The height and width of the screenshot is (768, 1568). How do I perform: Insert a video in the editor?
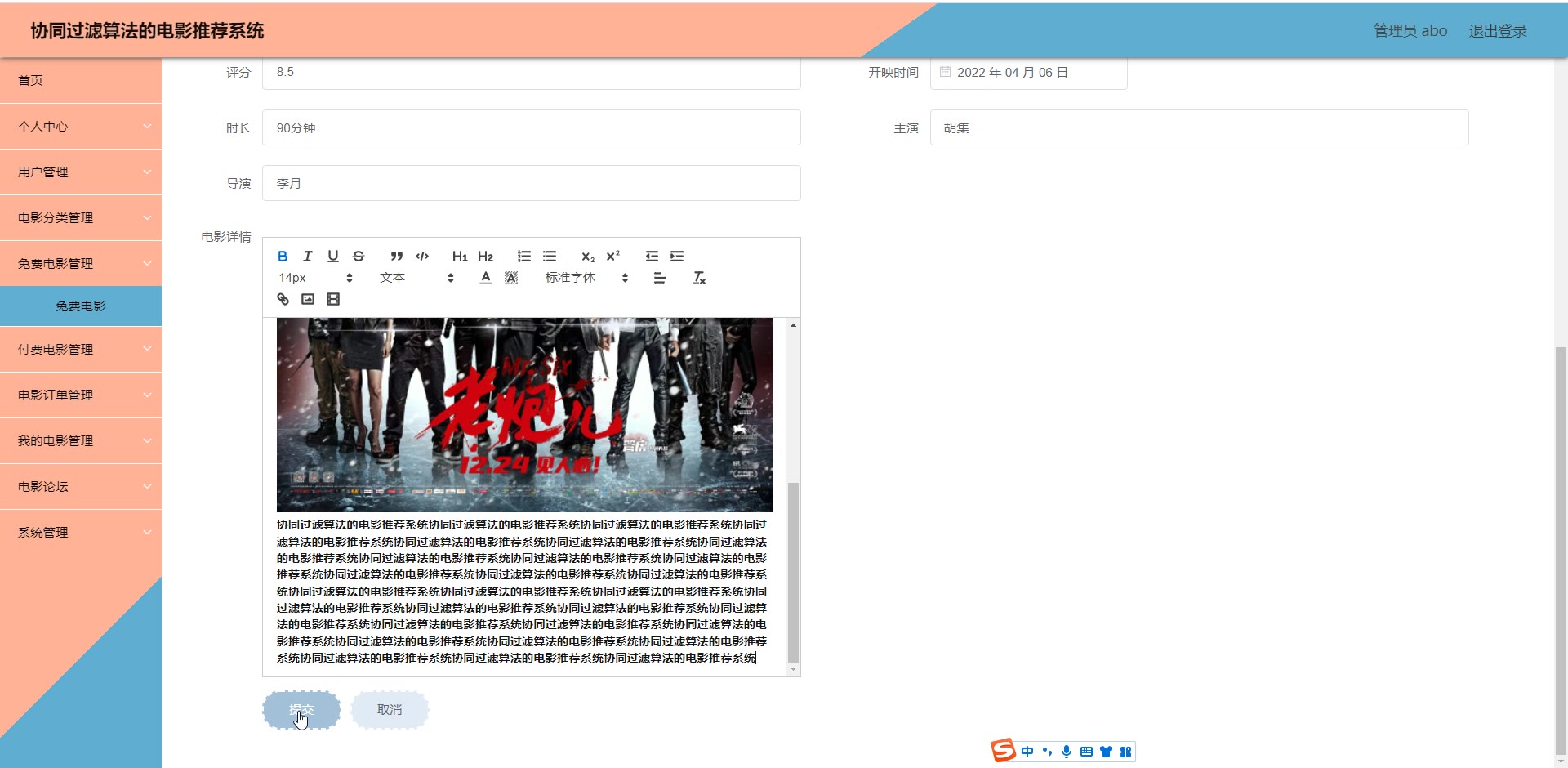coord(333,300)
